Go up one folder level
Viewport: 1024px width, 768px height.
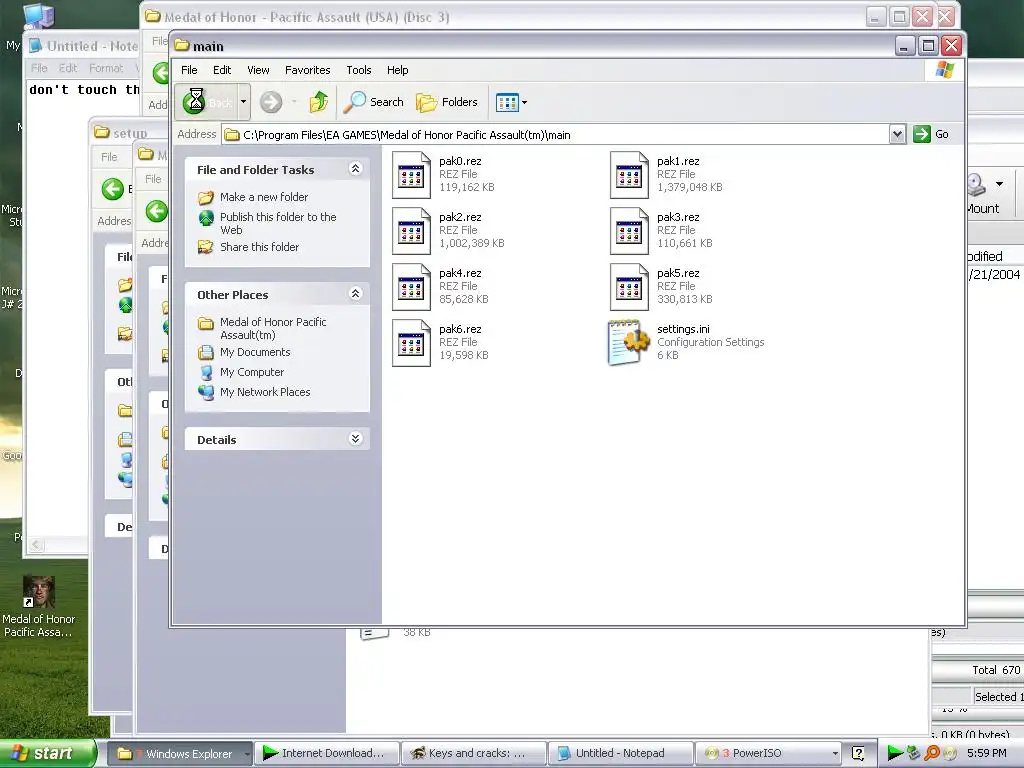(x=319, y=102)
